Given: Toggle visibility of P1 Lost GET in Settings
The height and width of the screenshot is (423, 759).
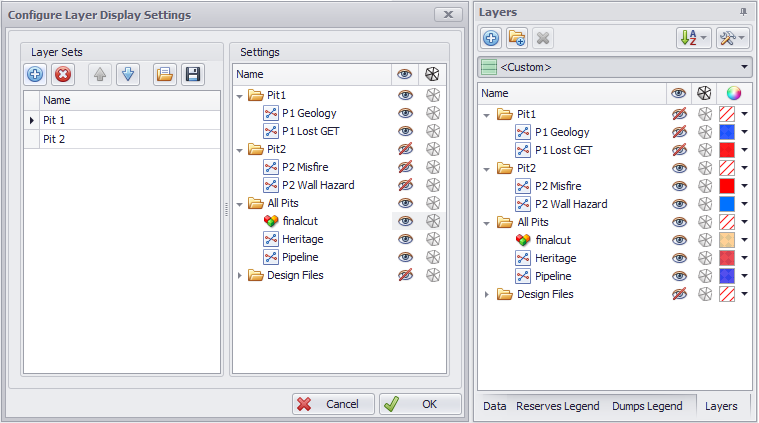Looking at the screenshot, I should point(405,131).
